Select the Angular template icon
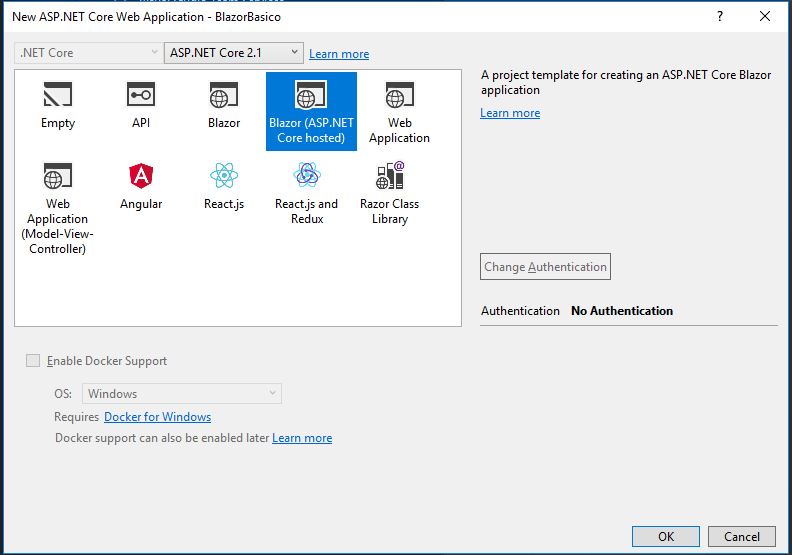Image resolution: width=792 pixels, height=555 pixels. 141,177
